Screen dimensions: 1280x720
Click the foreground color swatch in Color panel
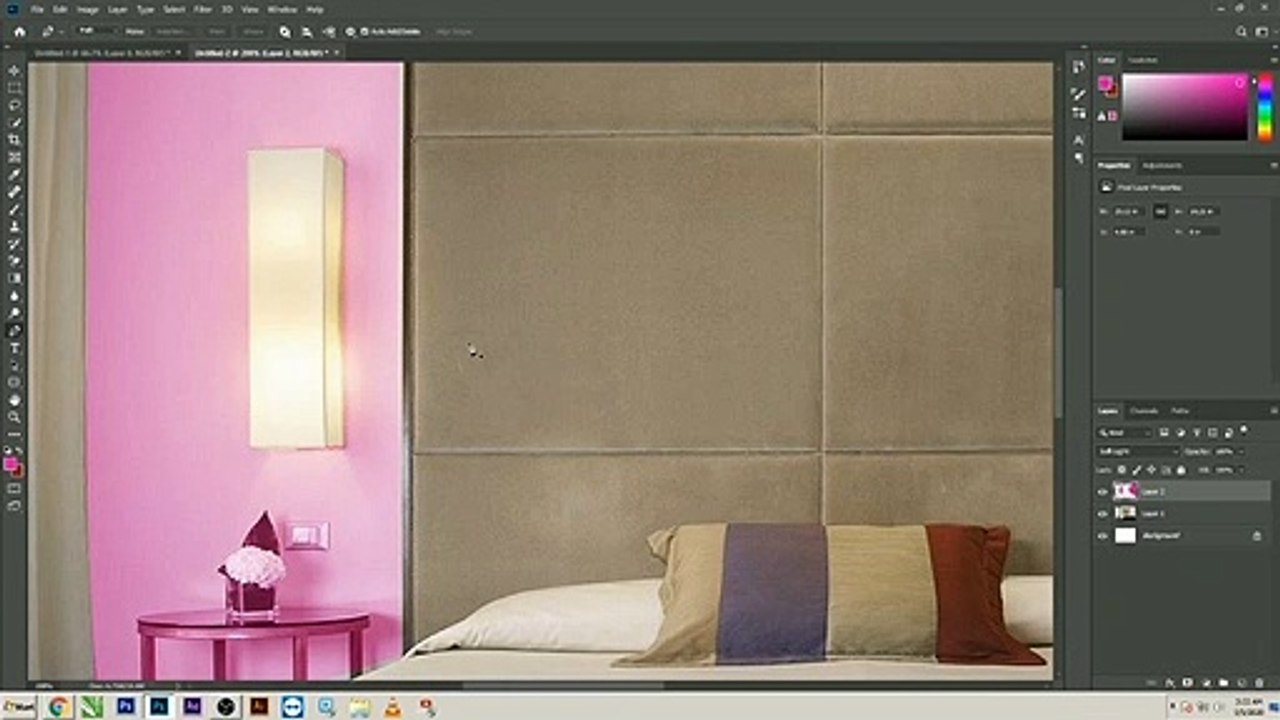point(1105,83)
